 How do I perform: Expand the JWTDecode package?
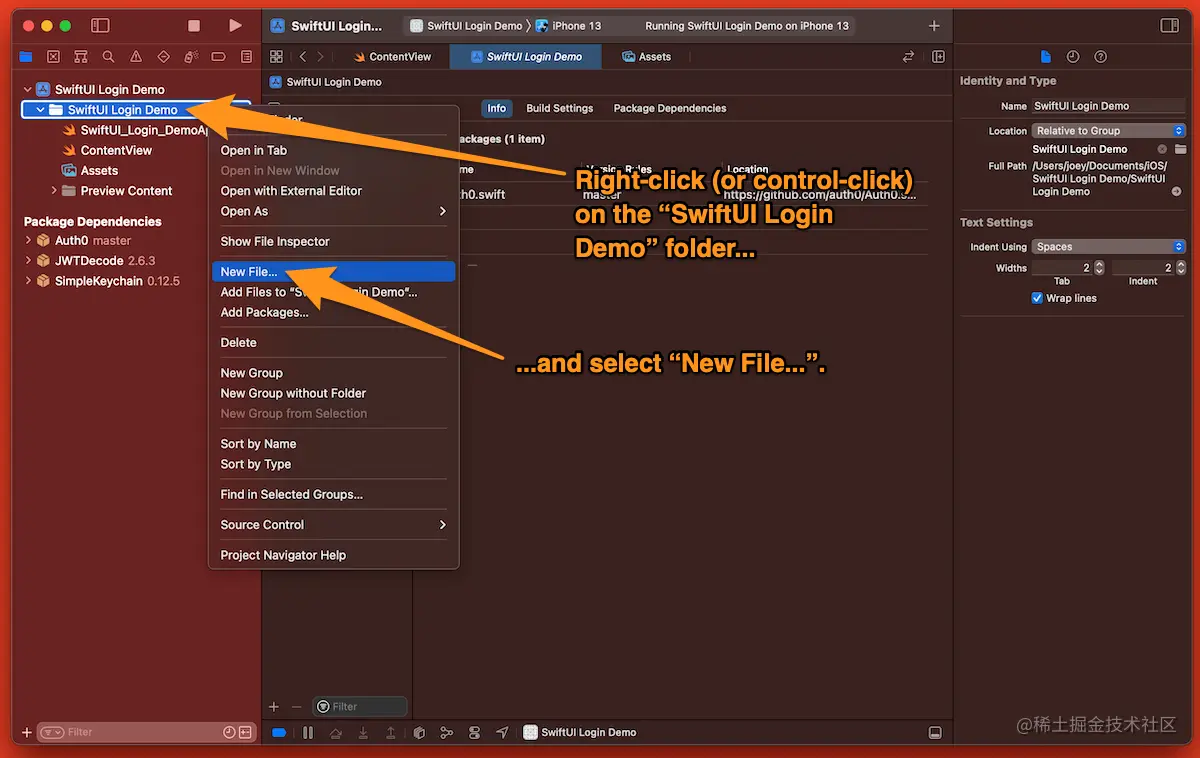tap(28, 260)
